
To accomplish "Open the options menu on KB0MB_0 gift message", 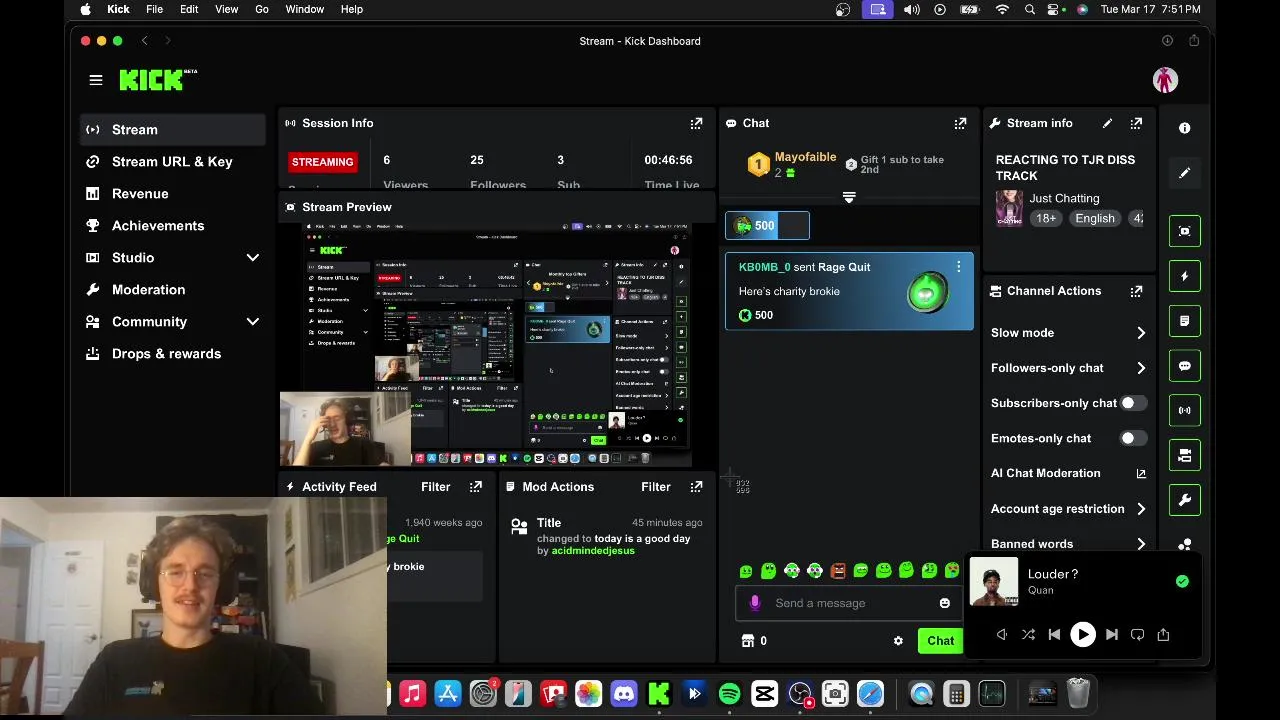I will 958,267.
